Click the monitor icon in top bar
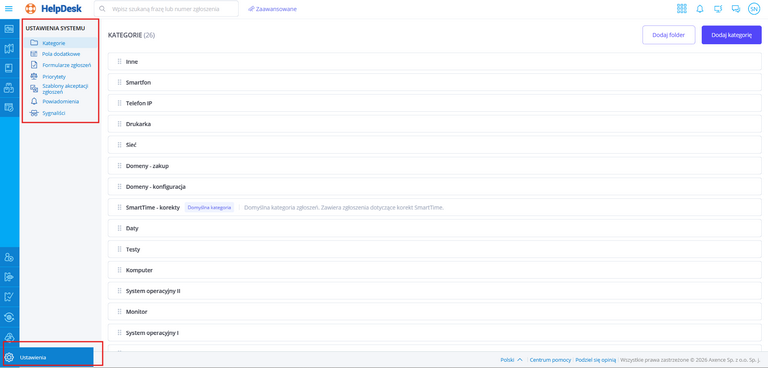The width and height of the screenshot is (768, 368). pyautogui.click(x=718, y=9)
